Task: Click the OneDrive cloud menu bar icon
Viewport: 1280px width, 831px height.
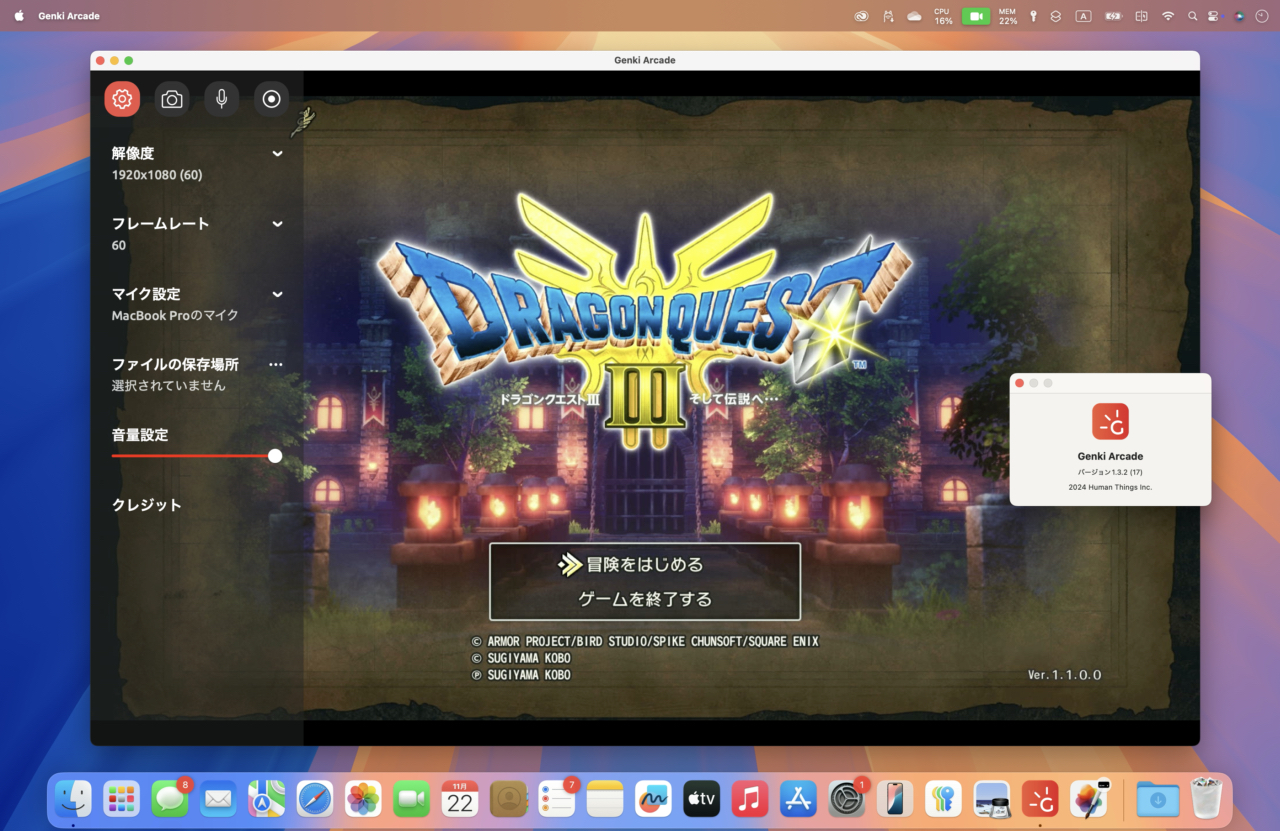Action: pos(914,16)
